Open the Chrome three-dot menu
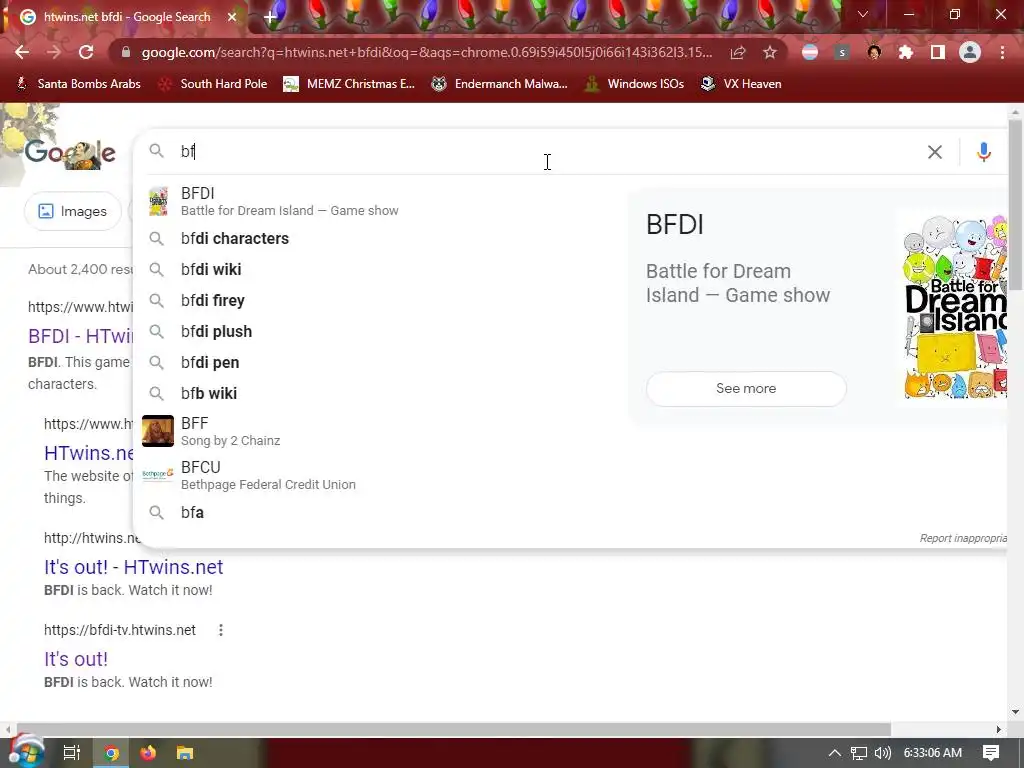 coord(1002,52)
